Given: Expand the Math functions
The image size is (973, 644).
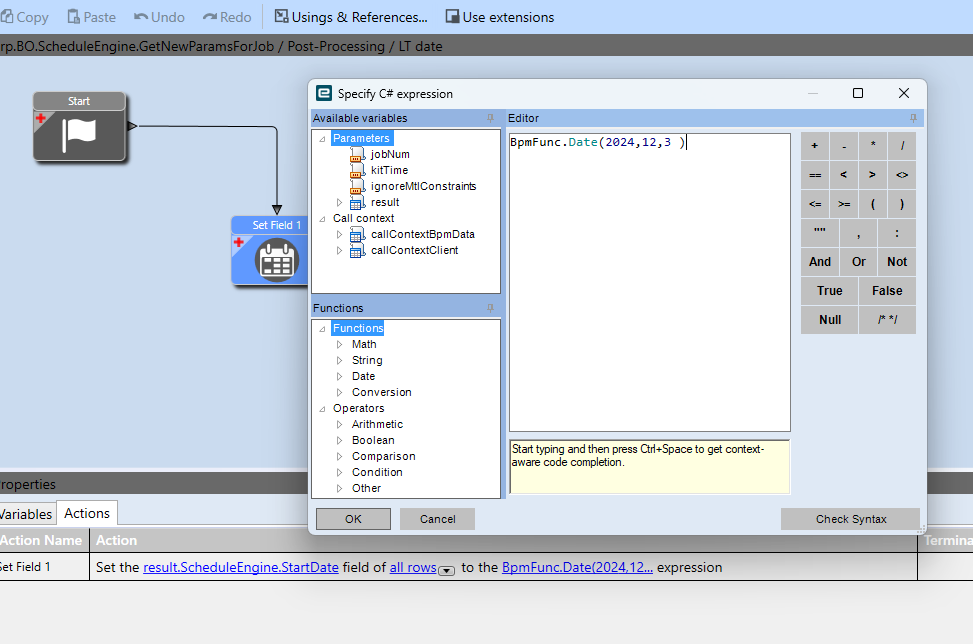Looking at the screenshot, I should pyautogui.click(x=339, y=344).
